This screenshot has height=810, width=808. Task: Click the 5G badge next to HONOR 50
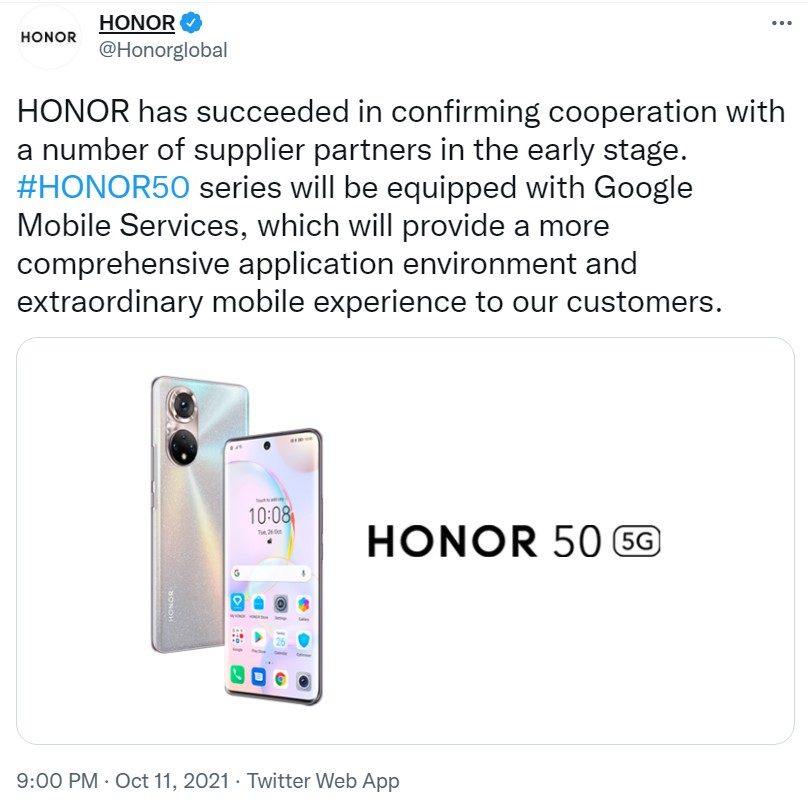636,541
